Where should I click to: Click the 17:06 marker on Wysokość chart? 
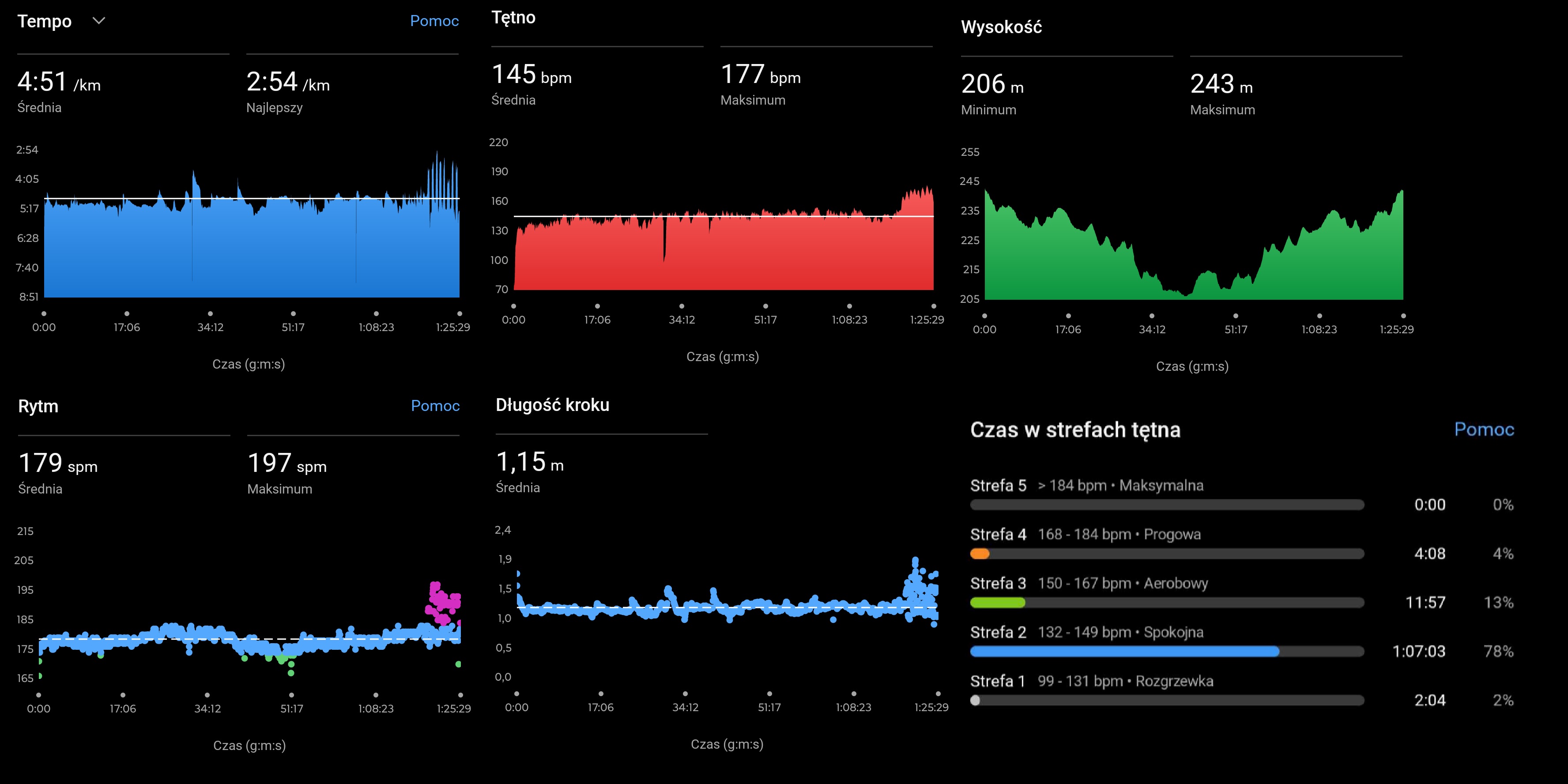tap(1068, 317)
